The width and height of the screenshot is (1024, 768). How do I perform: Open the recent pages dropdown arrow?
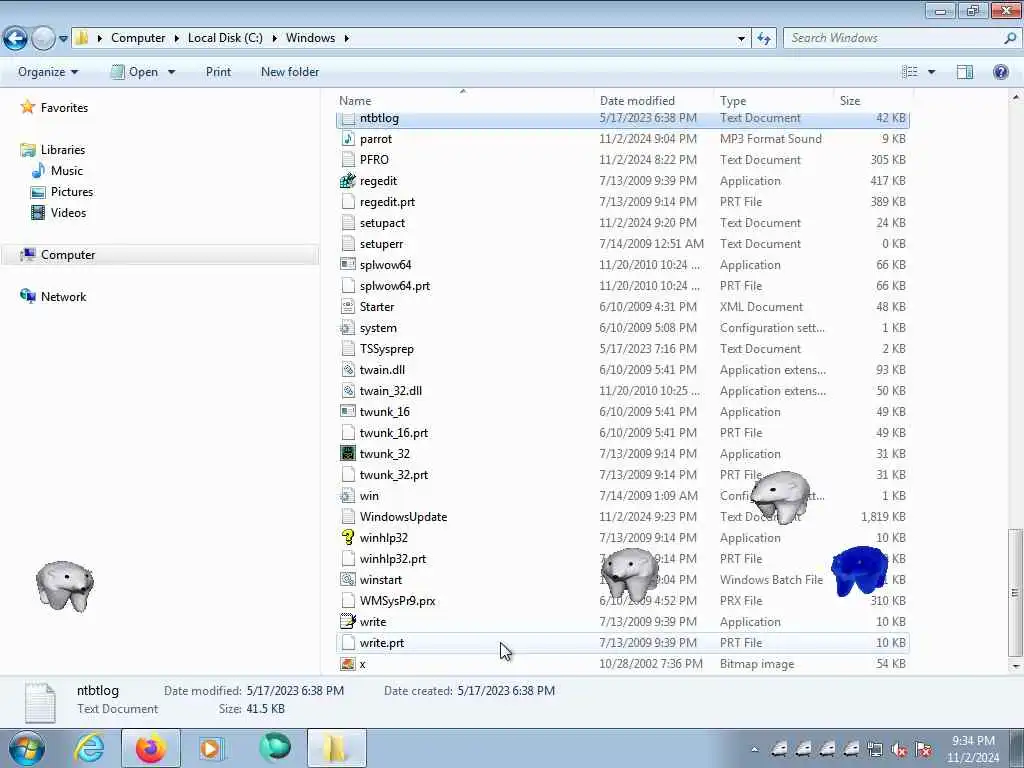click(x=63, y=39)
